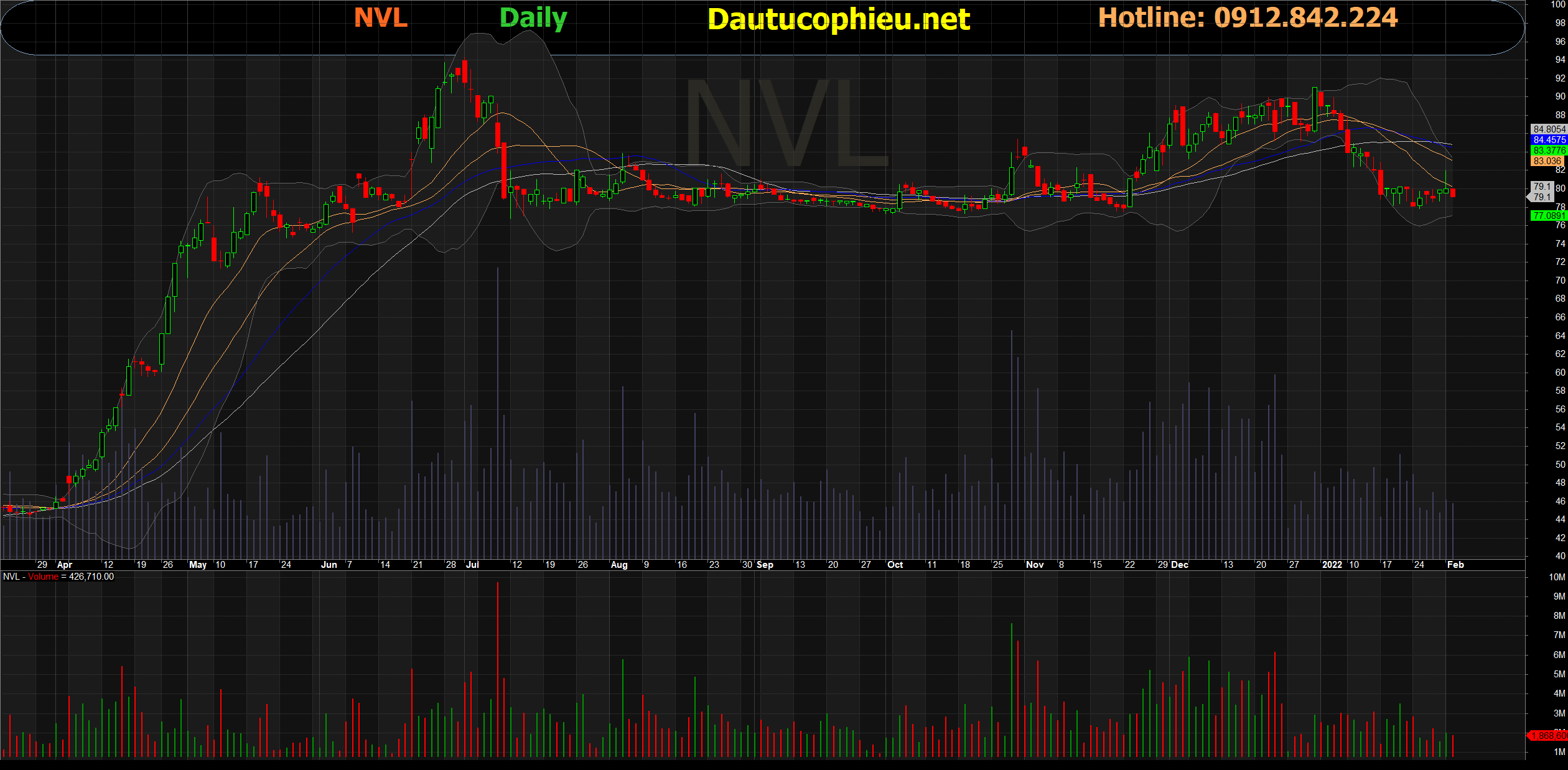Image resolution: width=1568 pixels, height=770 pixels.
Task: Click the orange 83.036 price tag
Action: pyautogui.click(x=1547, y=161)
